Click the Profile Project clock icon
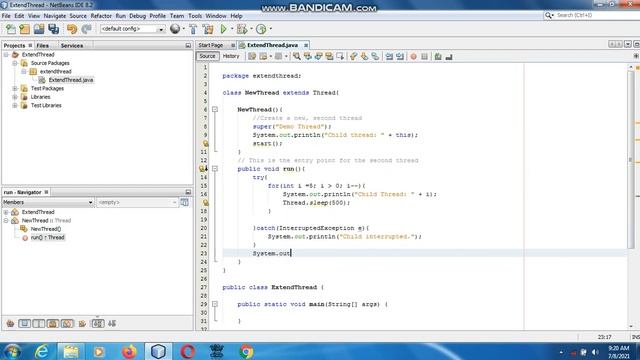Image resolution: width=640 pixels, height=360 pixels. (261, 29)
